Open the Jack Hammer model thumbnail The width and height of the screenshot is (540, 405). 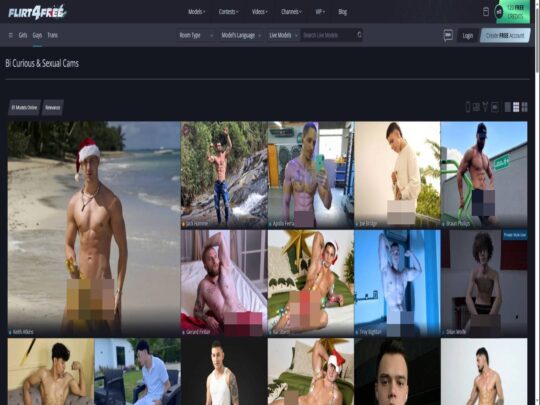coord(224,175)
